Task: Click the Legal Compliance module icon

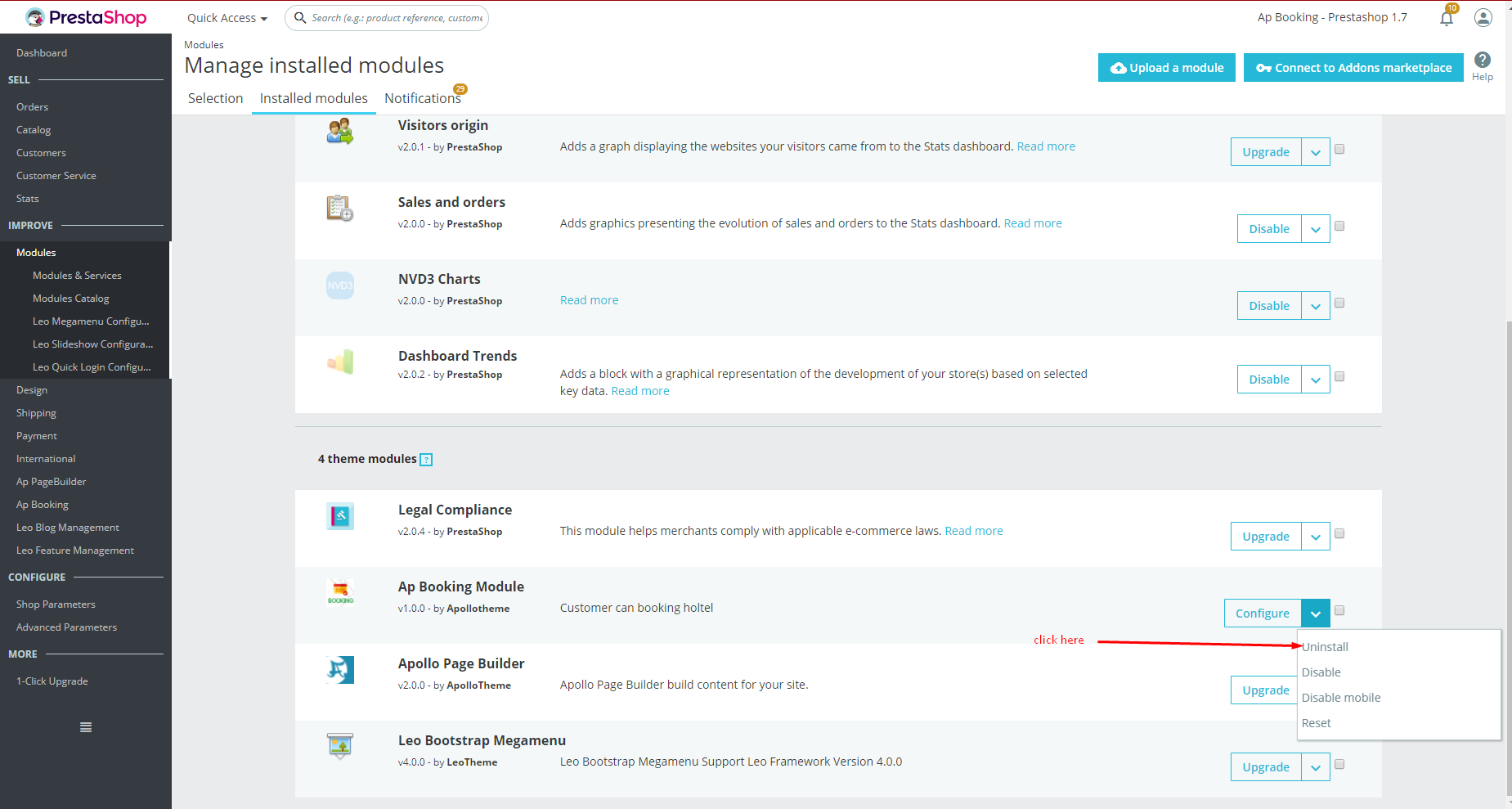Action: pos(340,515)
